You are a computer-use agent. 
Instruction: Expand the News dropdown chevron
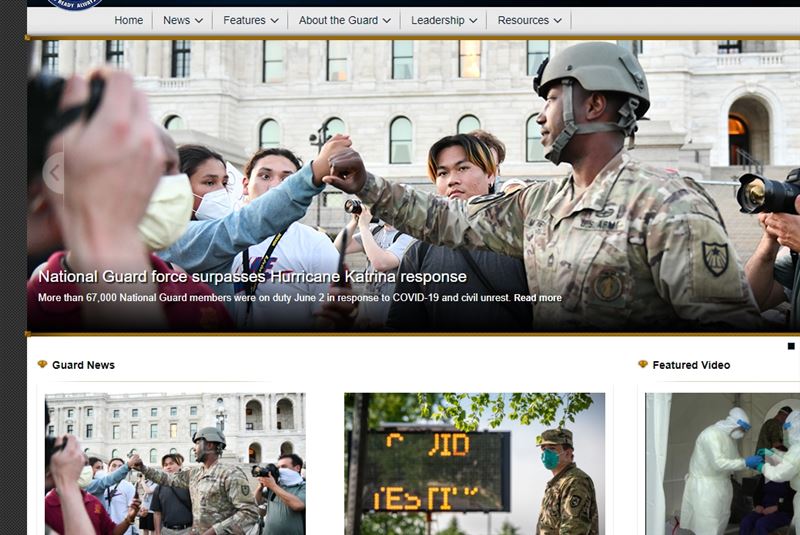pyautogui.click(x=199, y=20)
